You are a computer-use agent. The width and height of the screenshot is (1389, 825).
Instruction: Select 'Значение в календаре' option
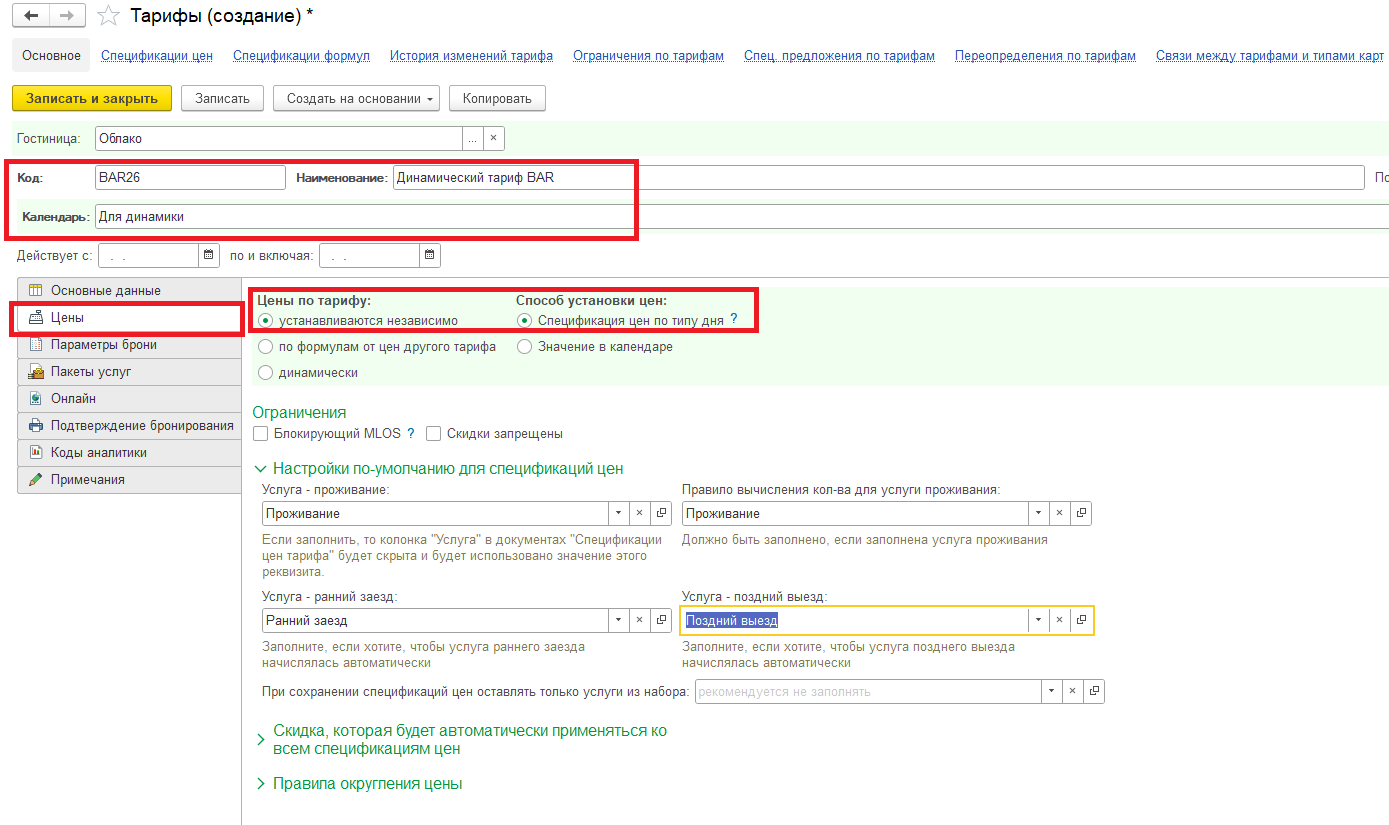click(x=524, y=347)
